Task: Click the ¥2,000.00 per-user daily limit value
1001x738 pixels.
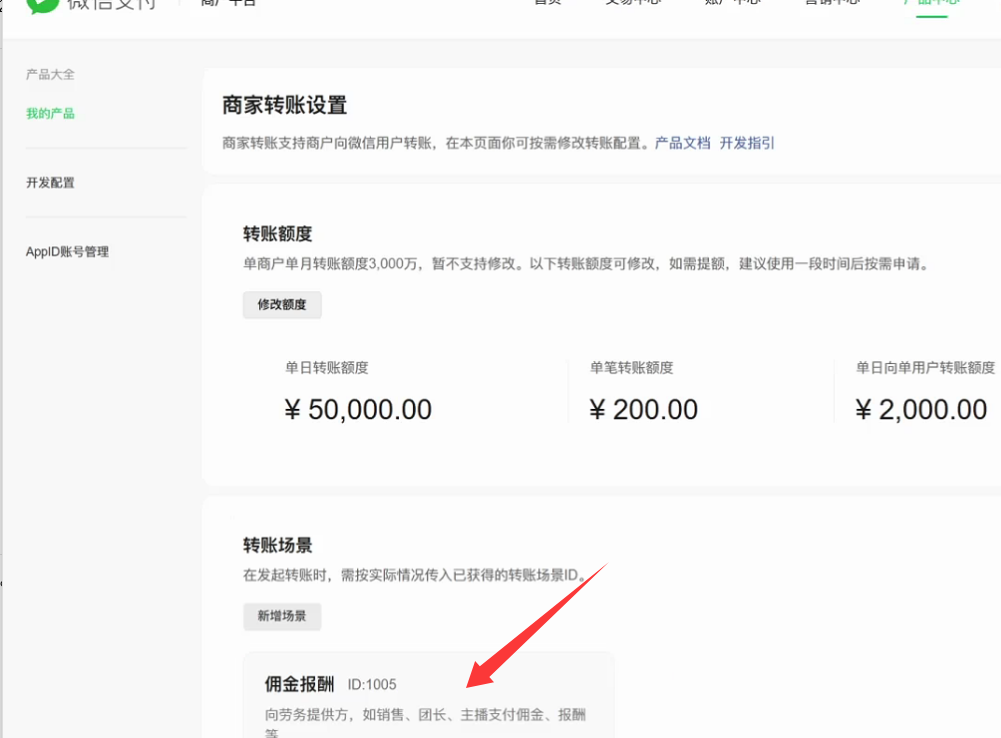Action: click(x=921, y=410)
